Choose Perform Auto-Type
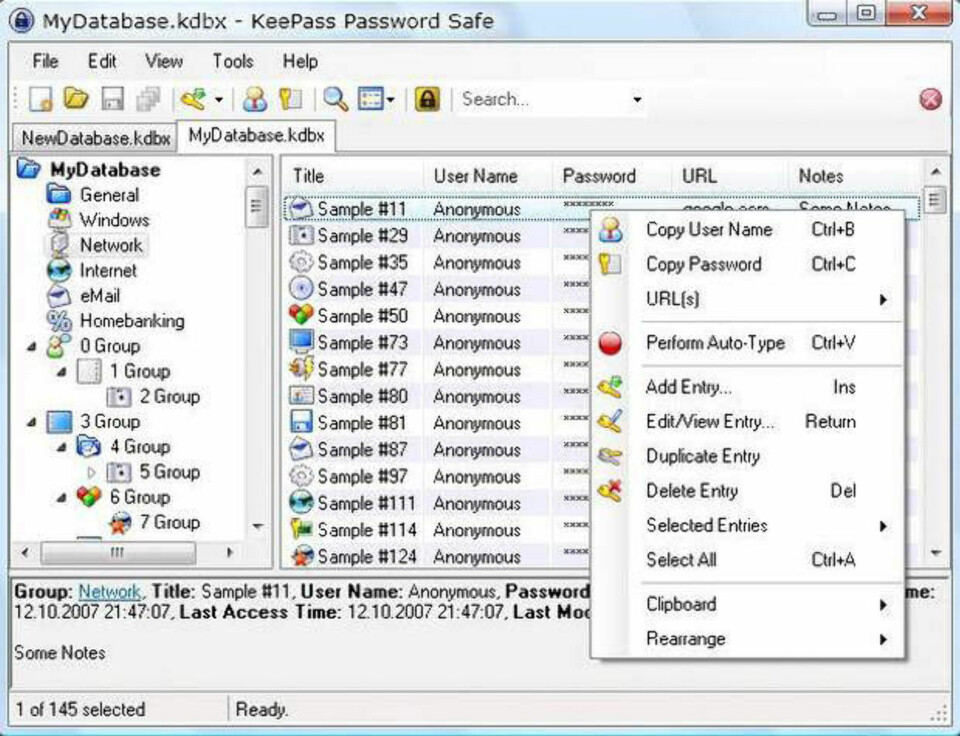 point(748,343)
